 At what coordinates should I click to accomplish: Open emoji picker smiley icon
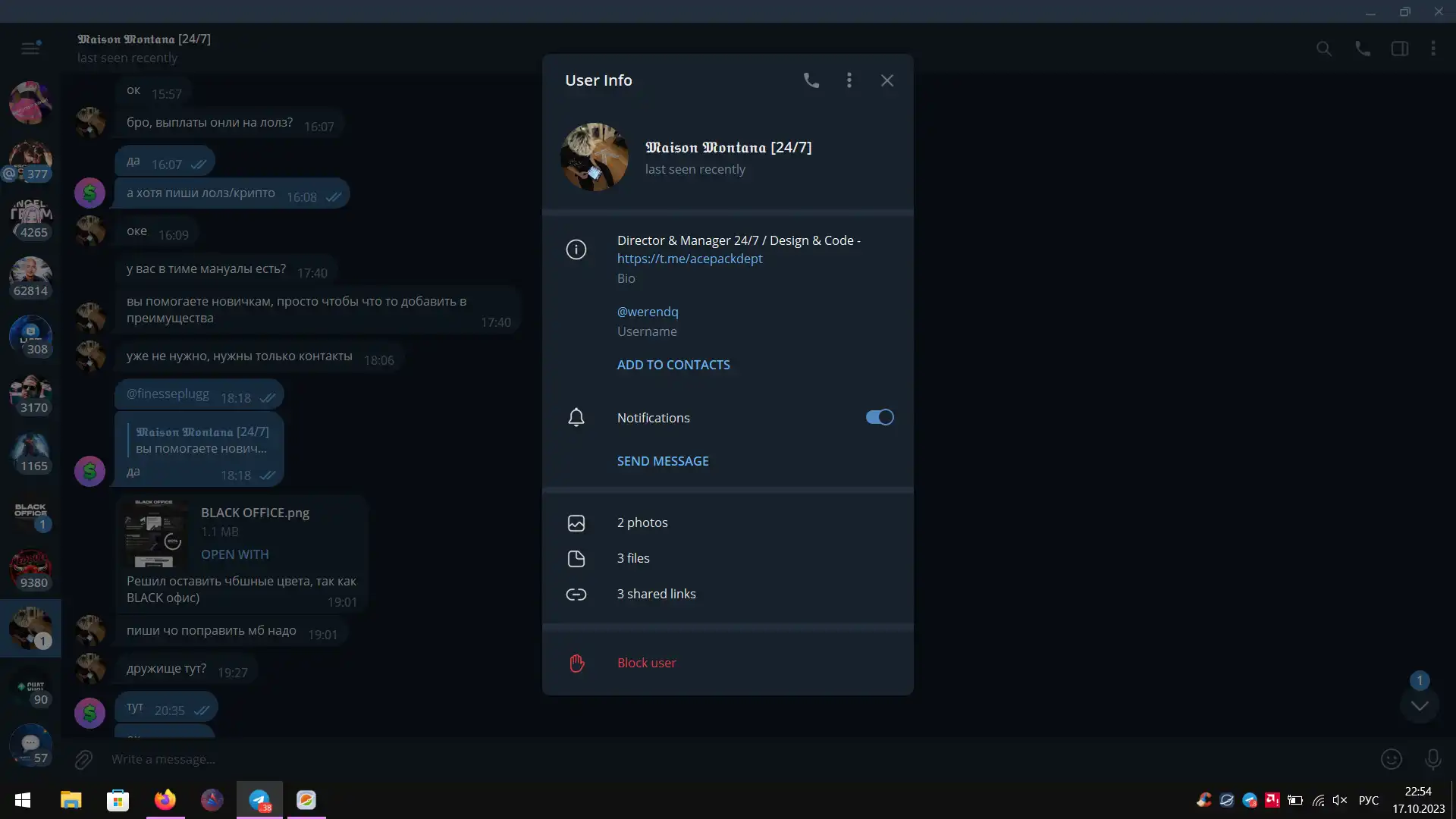[x=1391, y=759]
